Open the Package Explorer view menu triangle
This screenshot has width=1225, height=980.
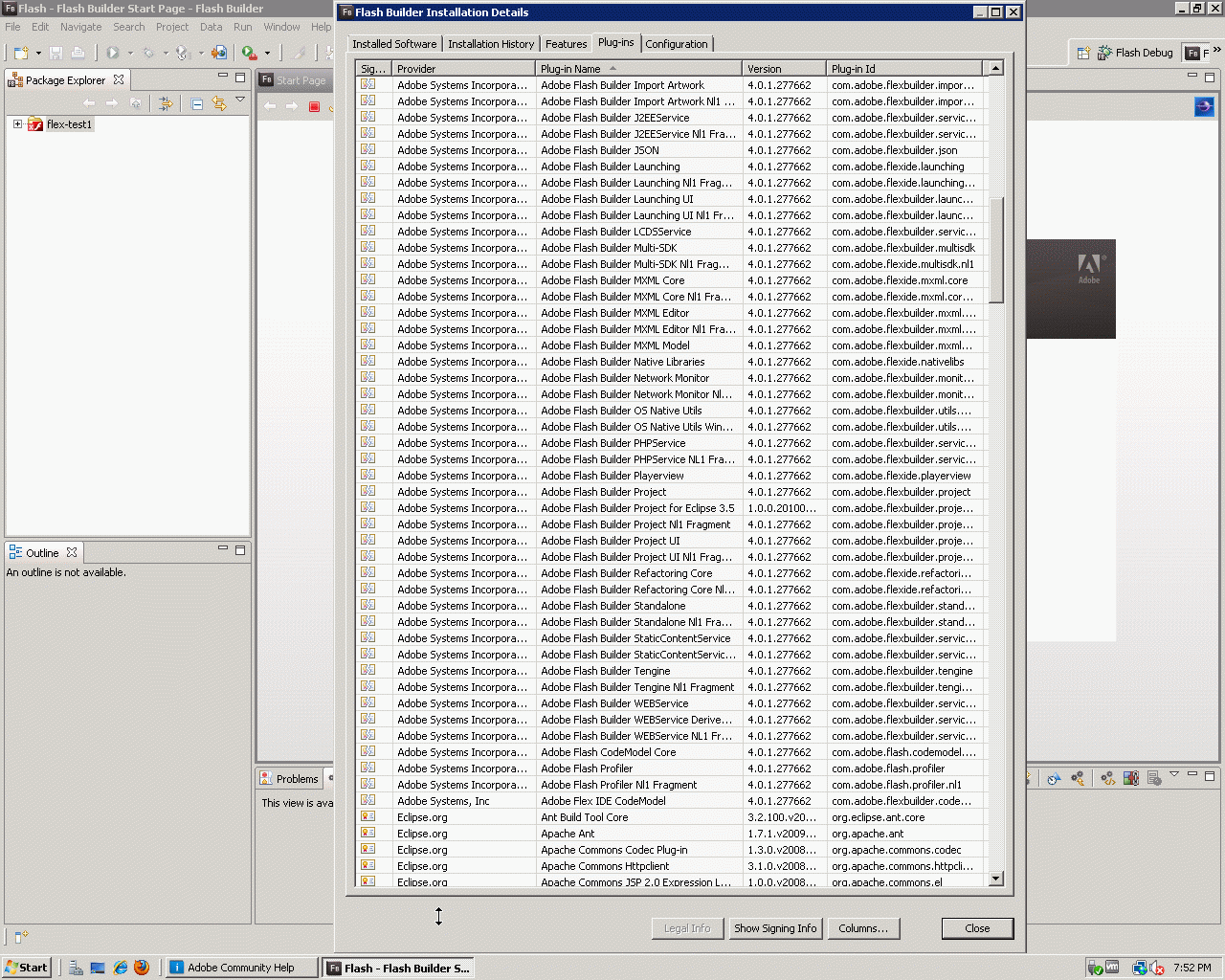pyautogui.click(x=240, y=100)
